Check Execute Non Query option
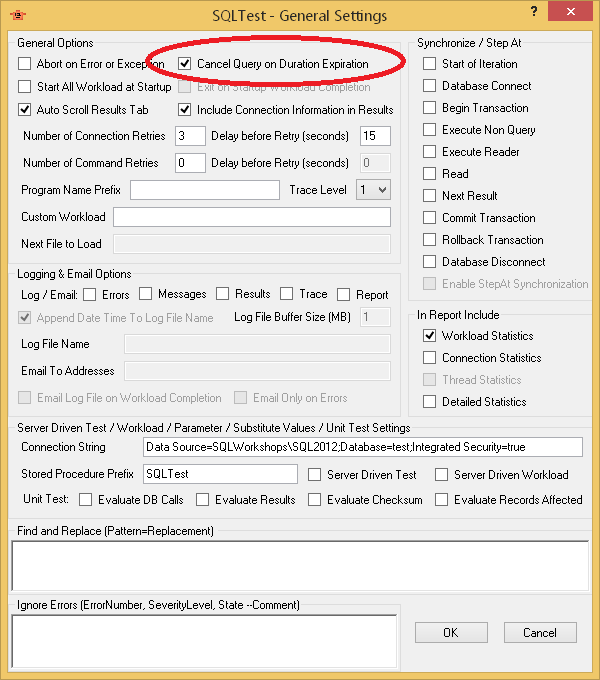 point(429,130)
